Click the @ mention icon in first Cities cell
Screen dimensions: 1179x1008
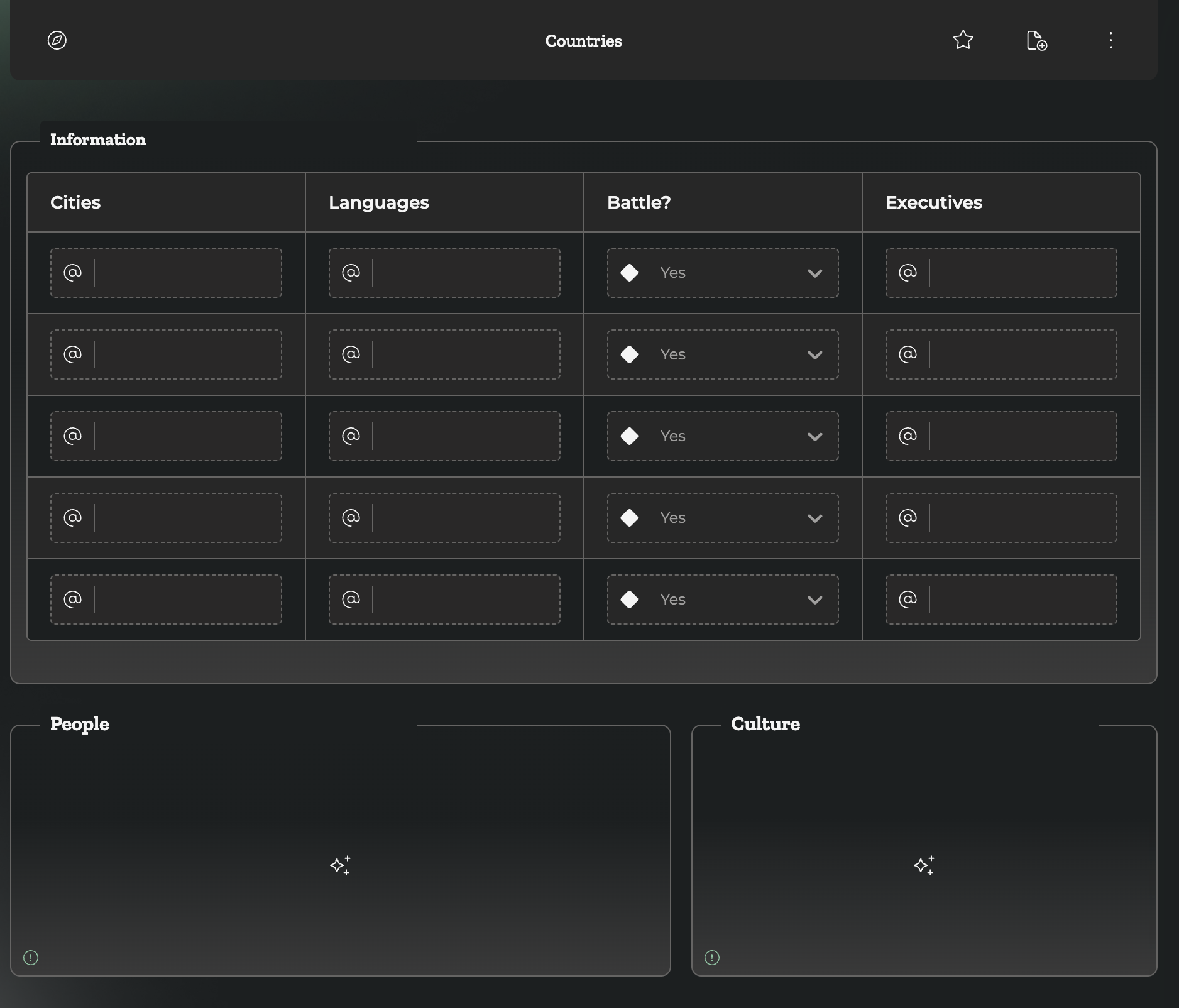[x=73, y=273]
